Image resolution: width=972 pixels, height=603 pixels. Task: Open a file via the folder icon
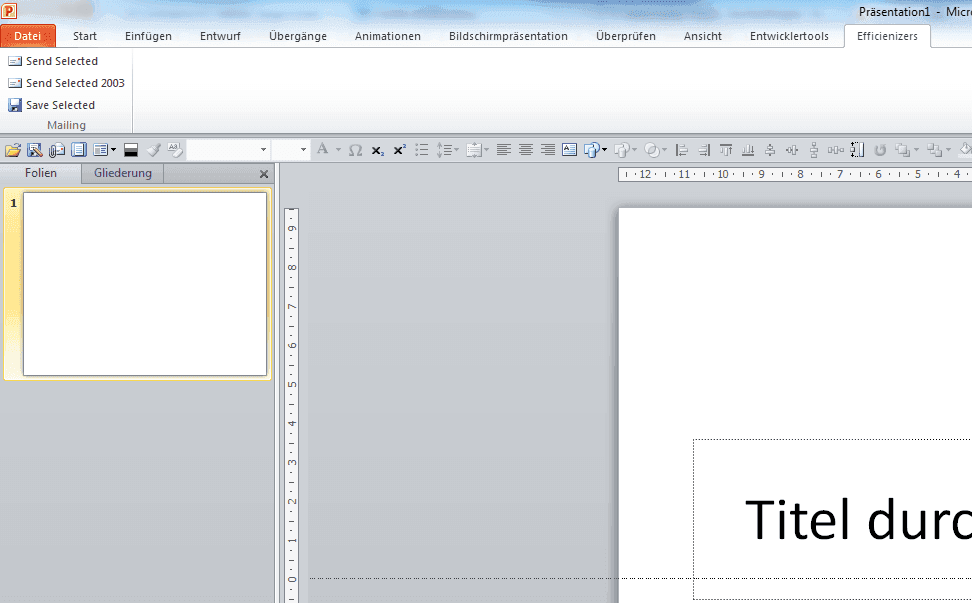pos(13,149)
